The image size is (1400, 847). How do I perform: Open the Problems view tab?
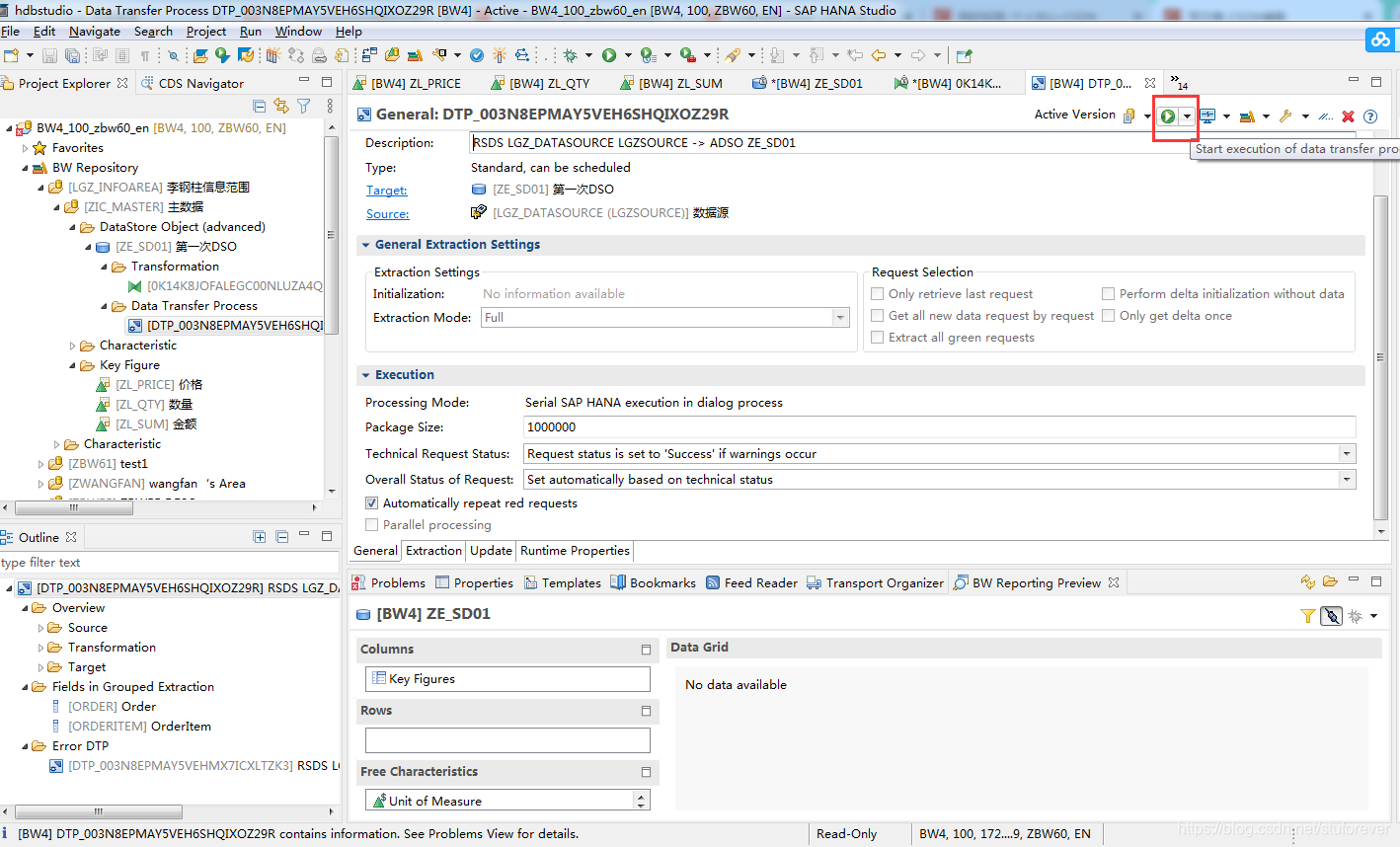389,583
